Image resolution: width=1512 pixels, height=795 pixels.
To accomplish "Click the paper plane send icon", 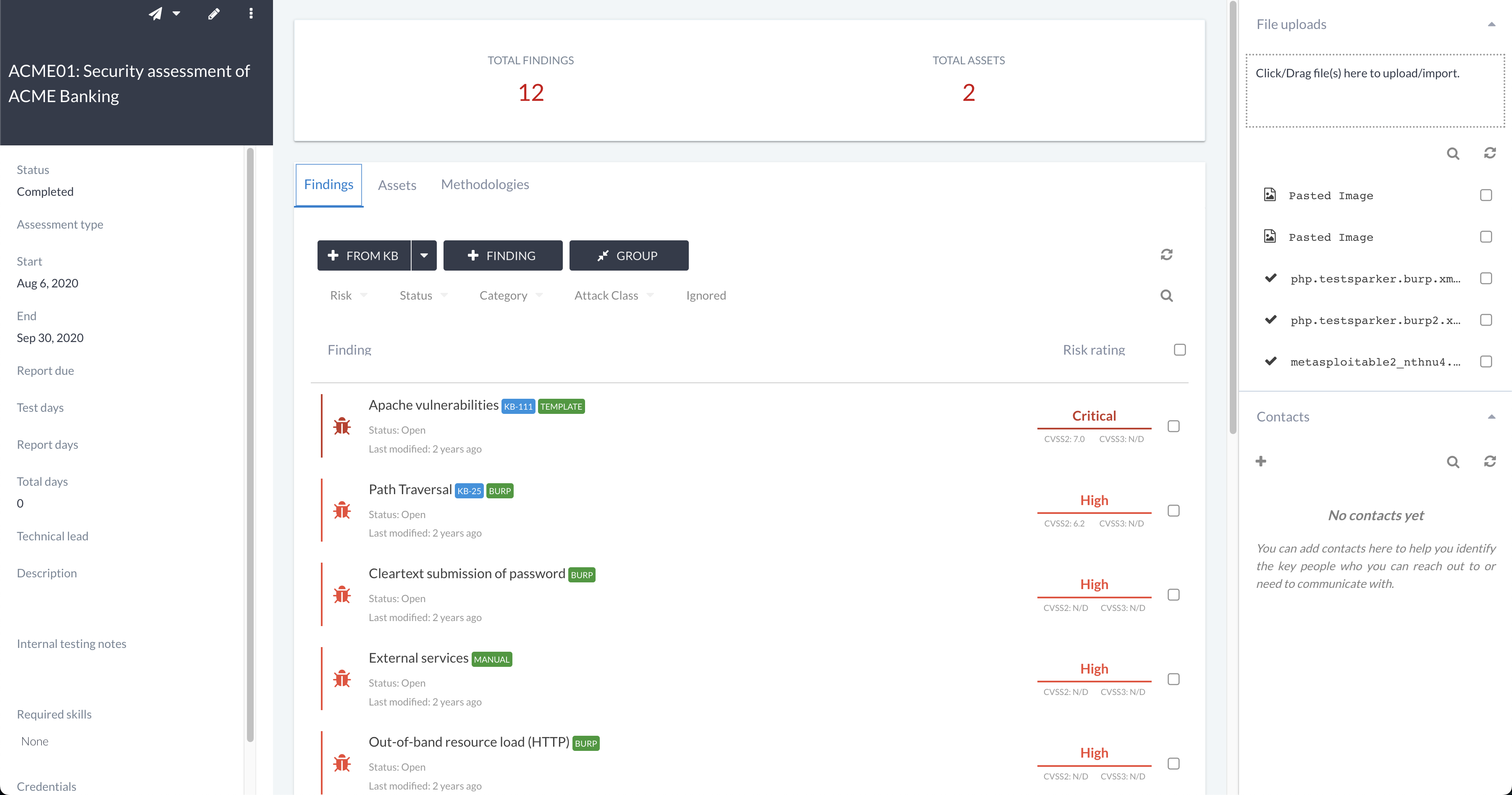I will [x=155, y=13].
